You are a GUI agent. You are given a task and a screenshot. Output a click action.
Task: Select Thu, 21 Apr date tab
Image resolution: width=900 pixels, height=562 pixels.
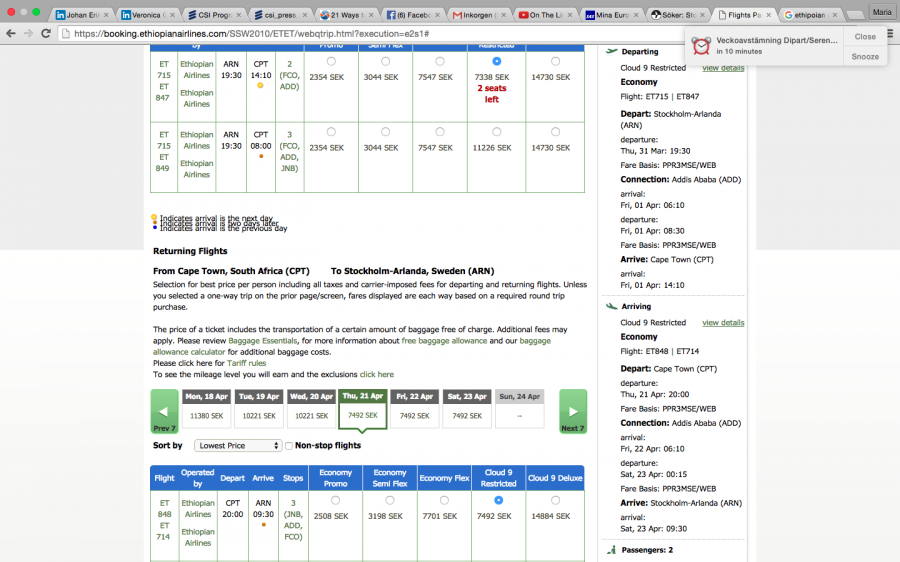(363, 409)
